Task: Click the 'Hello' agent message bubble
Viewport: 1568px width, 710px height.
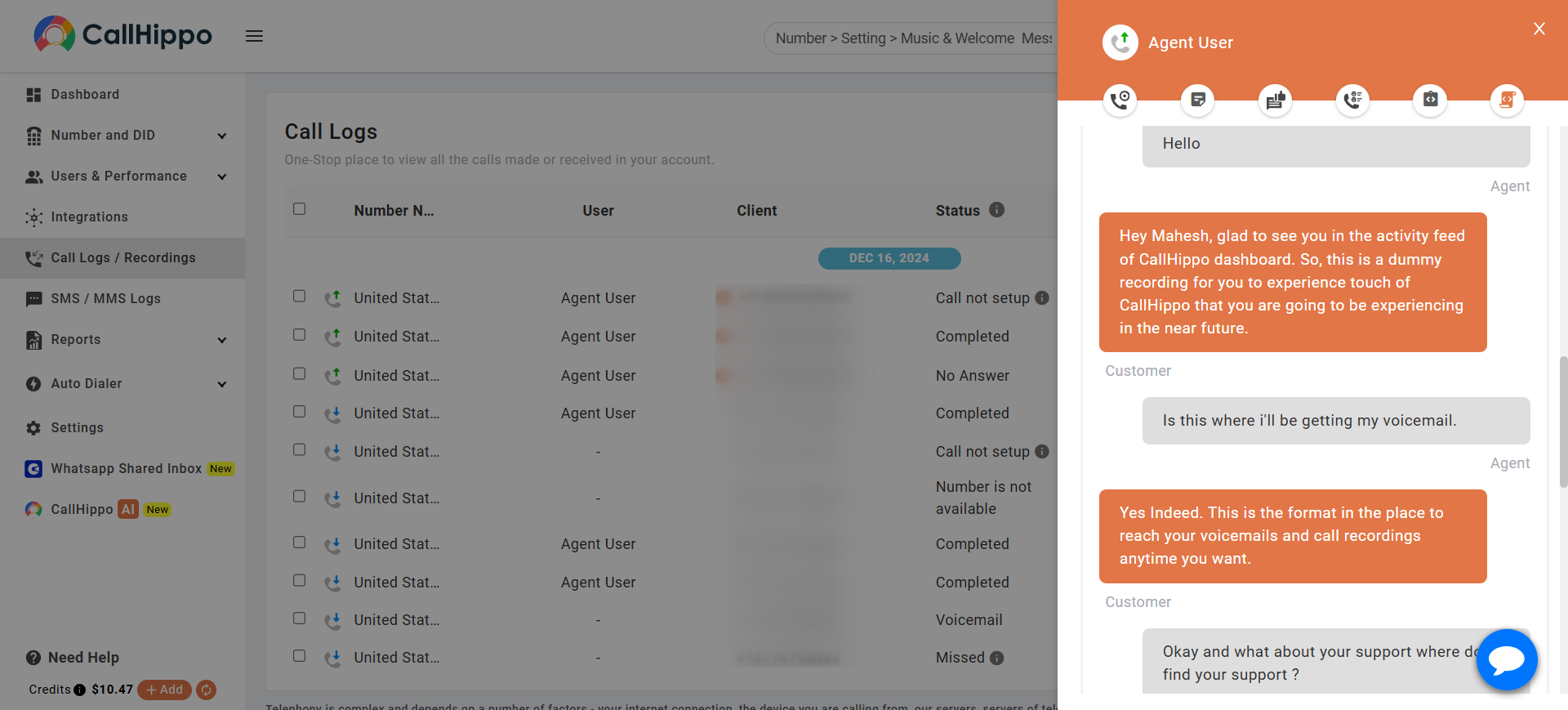Action: (1336, 145)
